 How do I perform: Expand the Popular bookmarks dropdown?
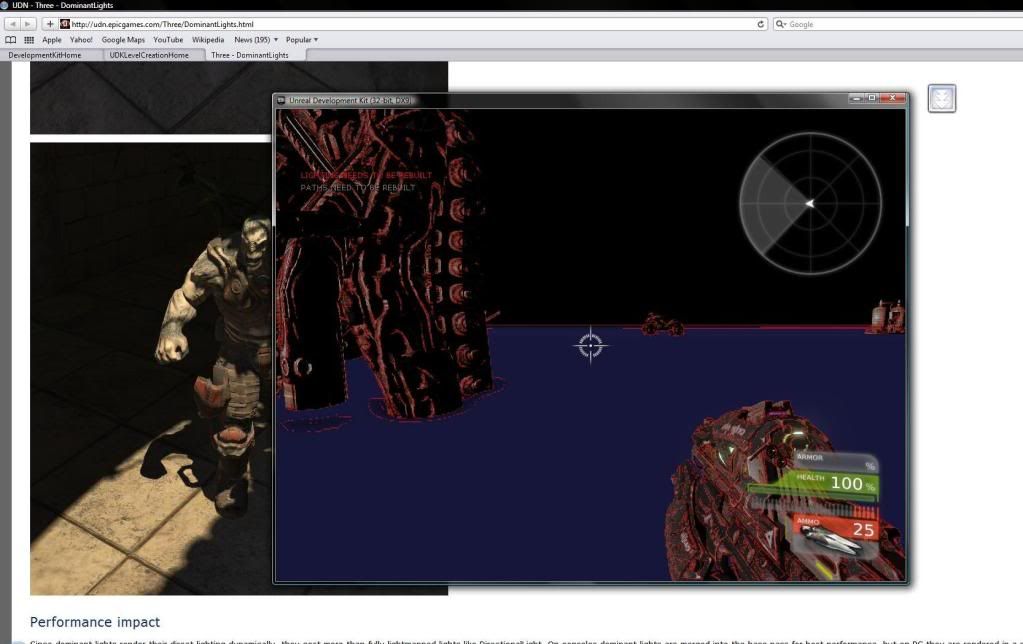coord(302,40)
